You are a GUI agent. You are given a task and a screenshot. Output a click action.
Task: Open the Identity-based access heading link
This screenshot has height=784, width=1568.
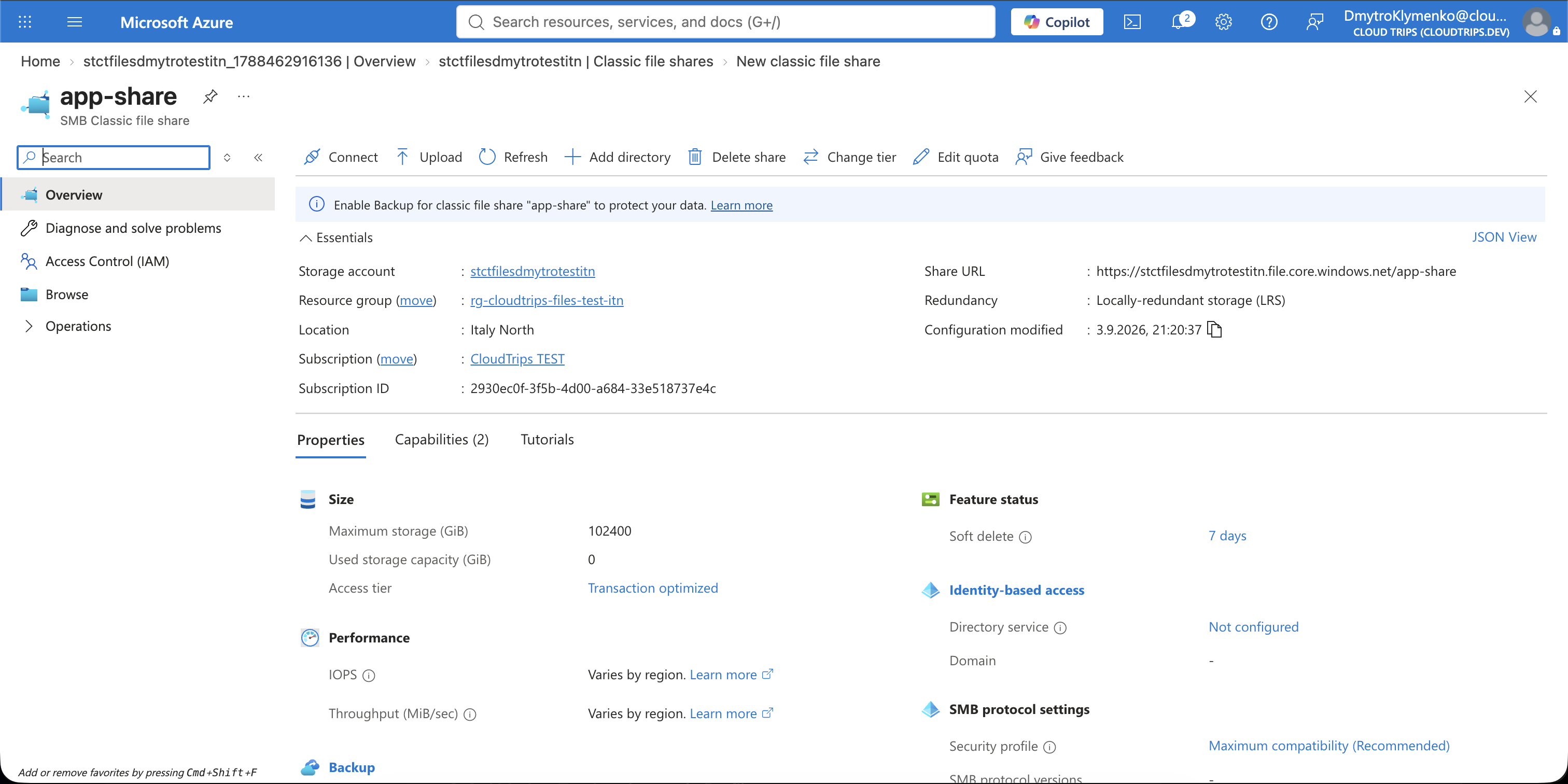click(1016, 590)
